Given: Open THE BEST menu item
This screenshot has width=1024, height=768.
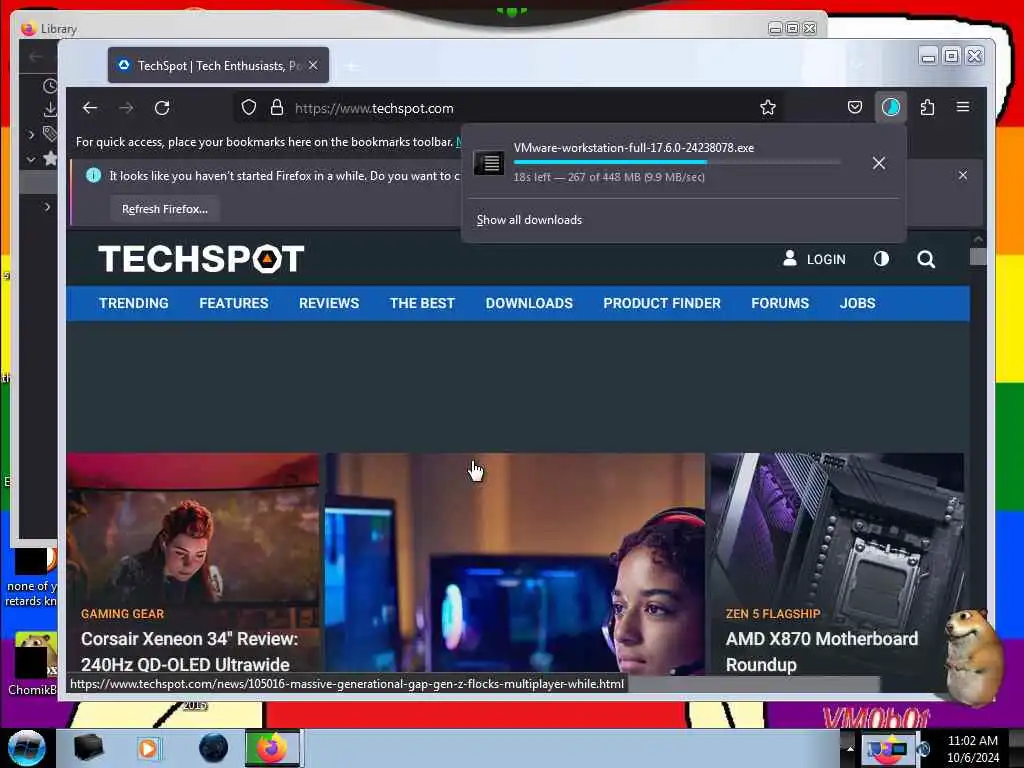Looking at the screenshot, I should click(x=422, y=304).
